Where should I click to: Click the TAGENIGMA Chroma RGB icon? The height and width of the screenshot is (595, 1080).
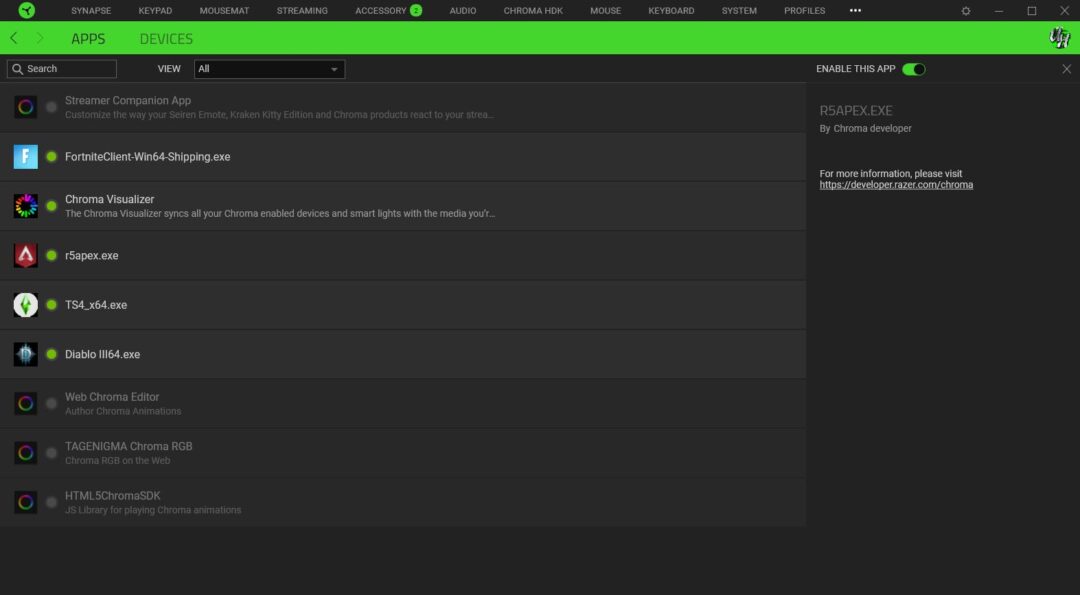tap(25, 452)
